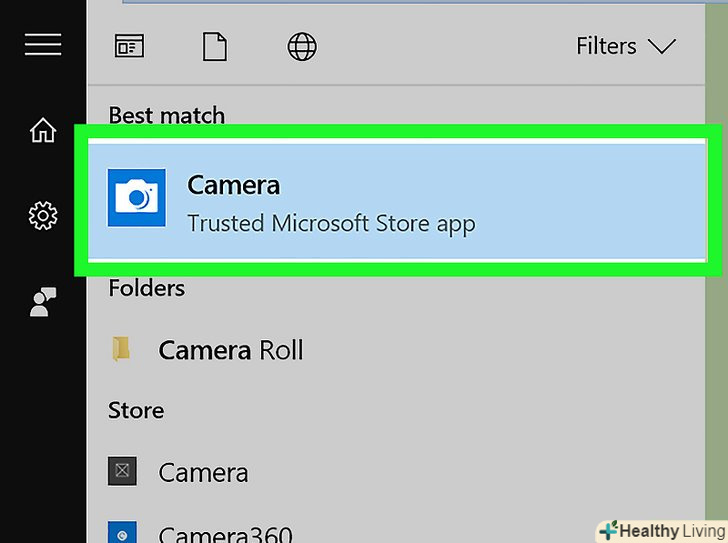The image size is (728, 543).
Task: Open the Home icon in the sidebar
Action: pyautogui.click(x=43, y=131)
